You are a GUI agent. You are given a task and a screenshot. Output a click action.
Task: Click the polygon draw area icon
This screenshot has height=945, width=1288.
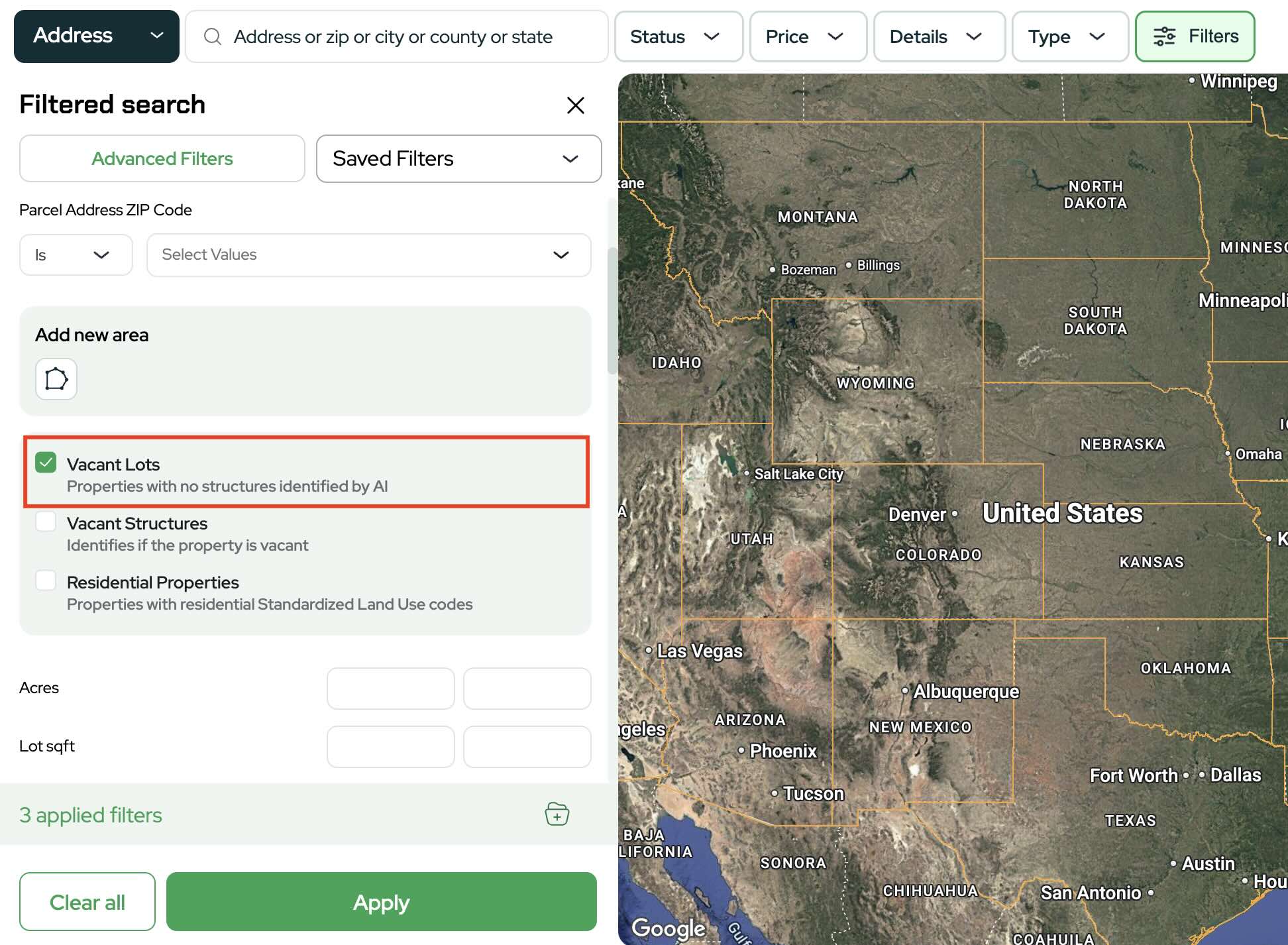click(x=56, y=379)
